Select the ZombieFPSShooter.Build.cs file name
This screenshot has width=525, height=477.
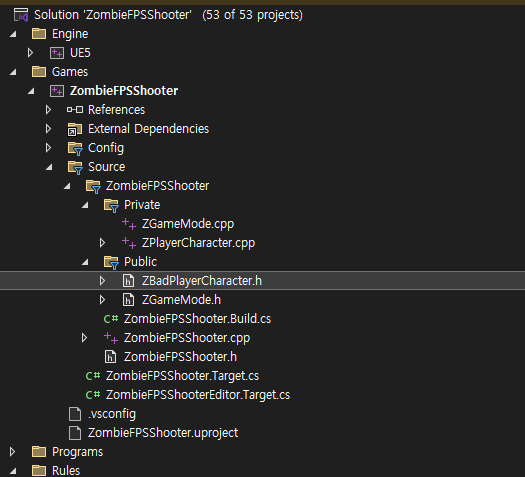point(198,319)
